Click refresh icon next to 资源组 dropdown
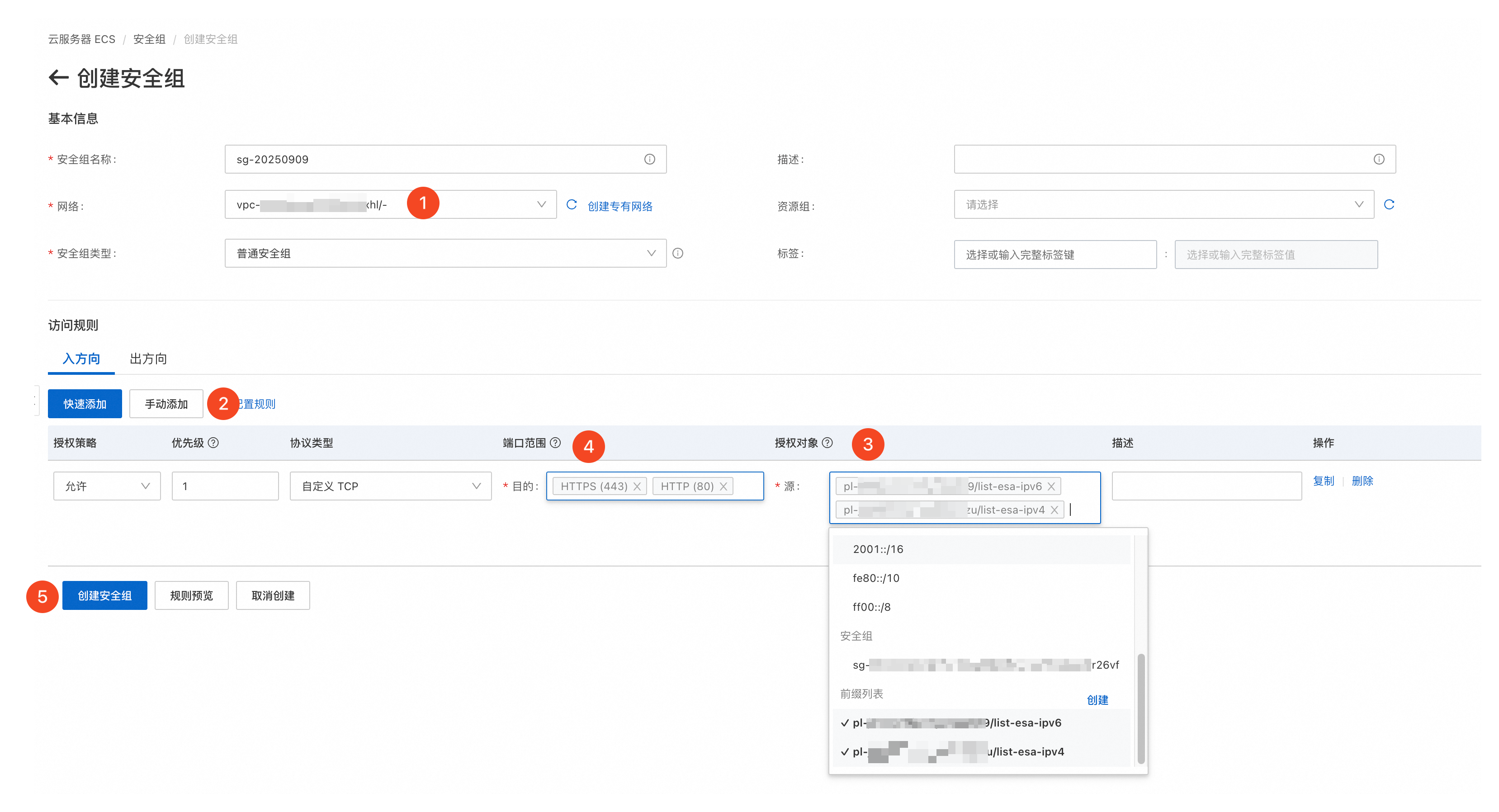The image size is (1499, 812). pos(1389,205)
